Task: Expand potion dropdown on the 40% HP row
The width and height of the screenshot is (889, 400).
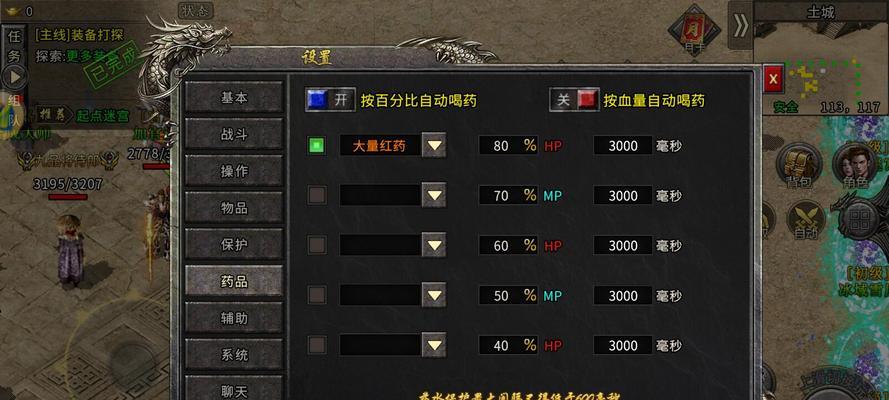Action: coord(434,344)
